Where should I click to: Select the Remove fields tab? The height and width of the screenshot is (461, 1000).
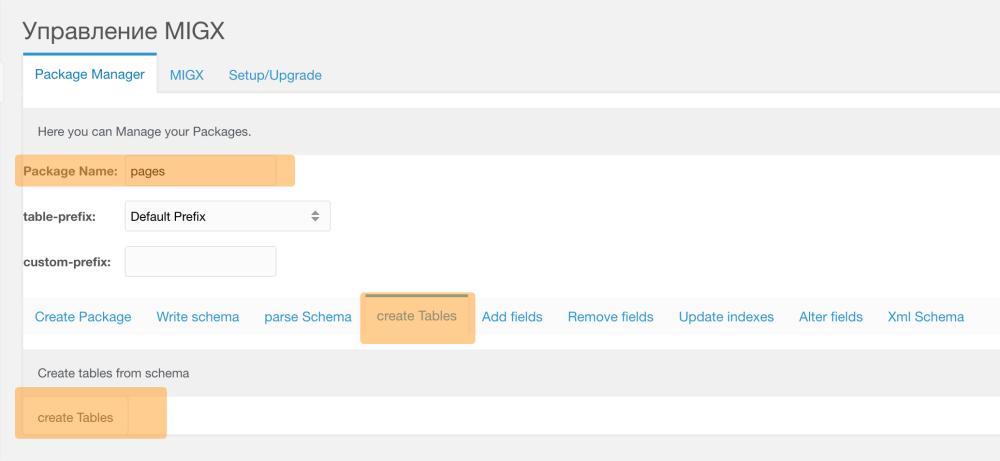(610, 317)
